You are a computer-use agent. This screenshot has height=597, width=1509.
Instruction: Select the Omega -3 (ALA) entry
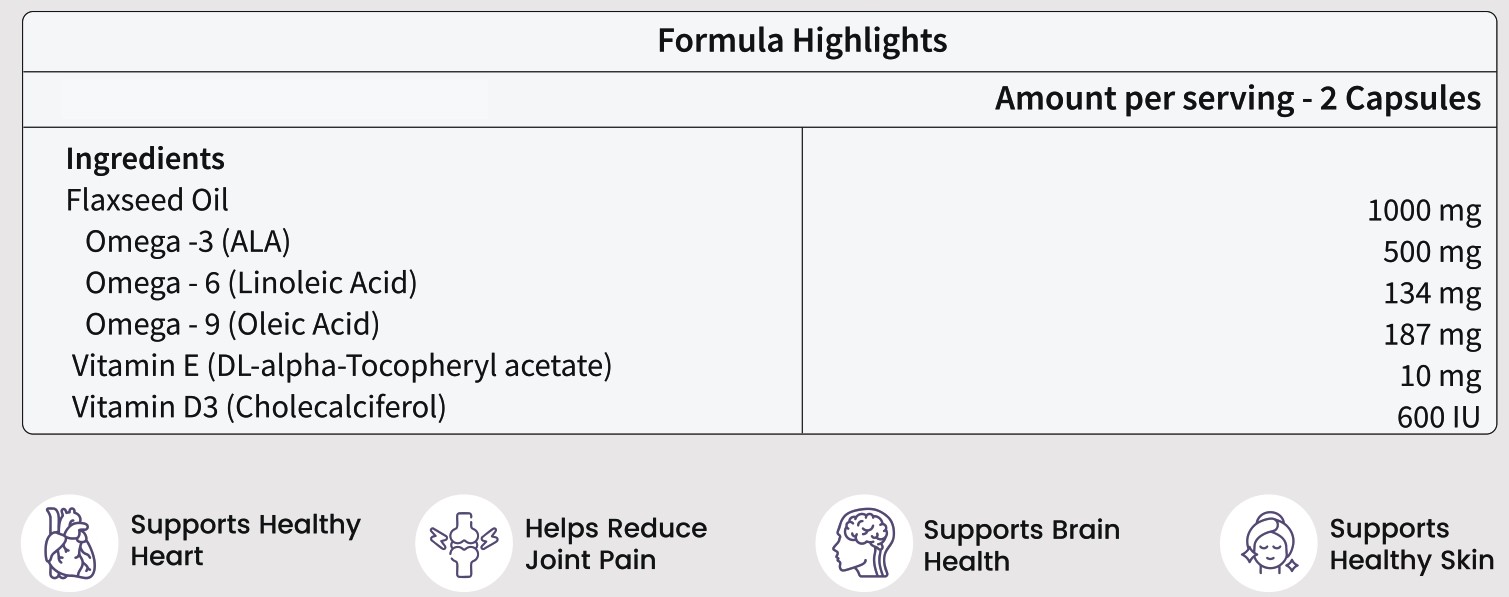[187, 242]
